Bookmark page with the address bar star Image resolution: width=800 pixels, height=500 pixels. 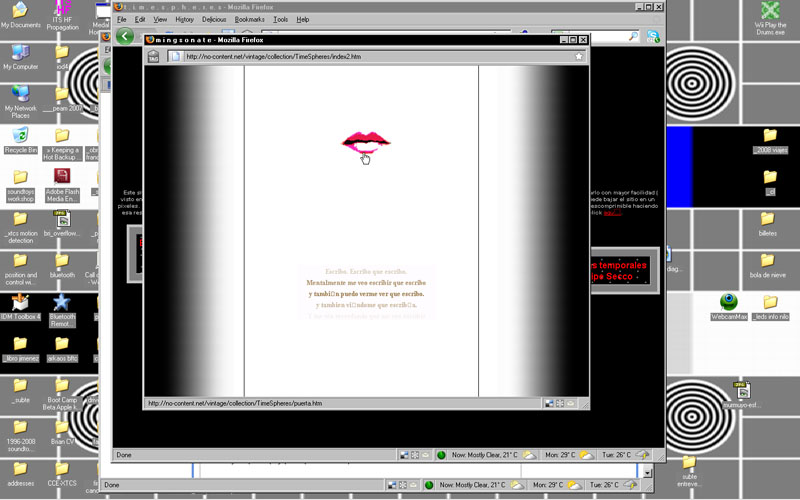point(578,57)
